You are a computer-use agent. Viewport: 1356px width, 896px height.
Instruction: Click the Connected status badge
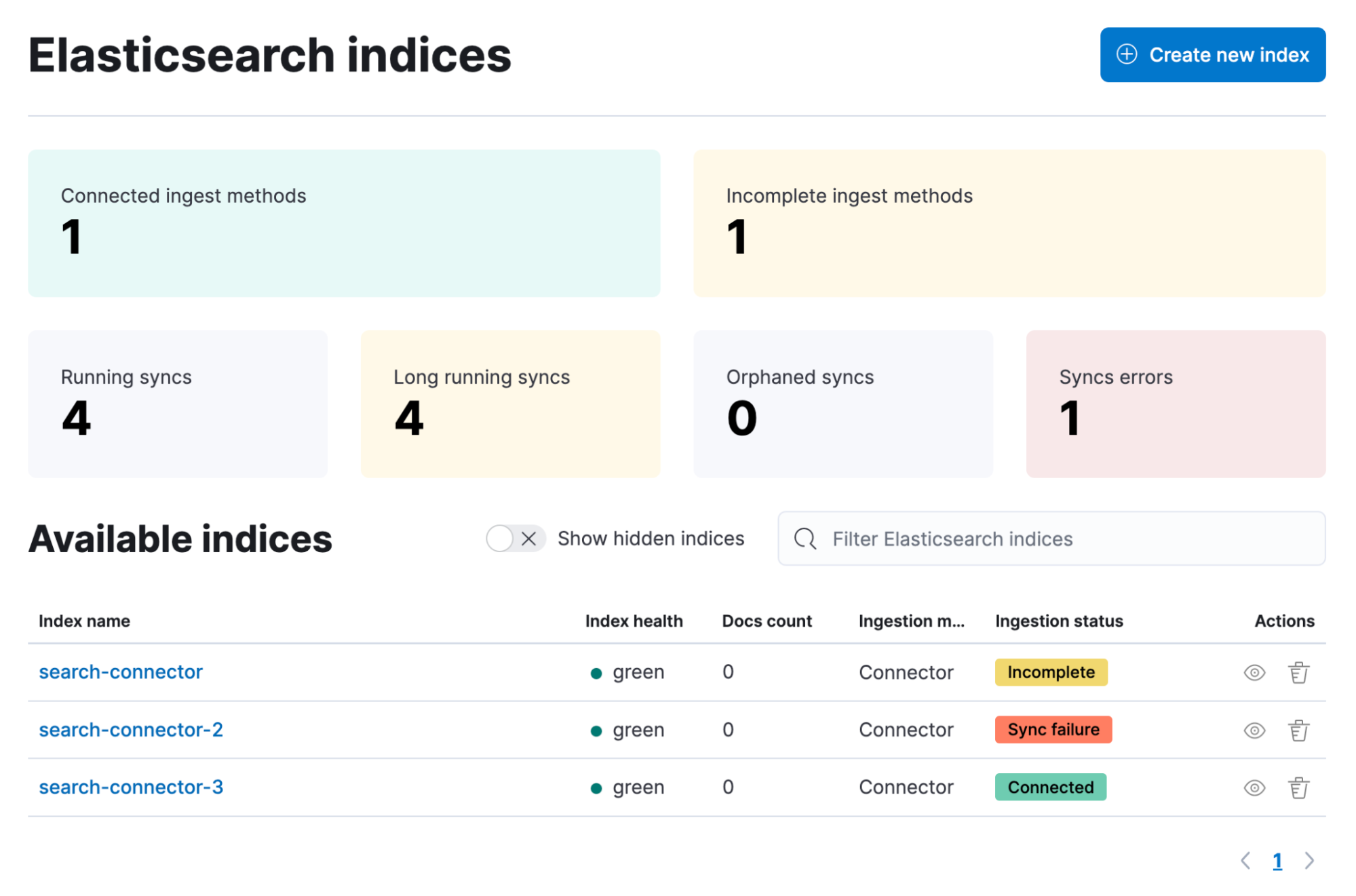click(1050, 787)
